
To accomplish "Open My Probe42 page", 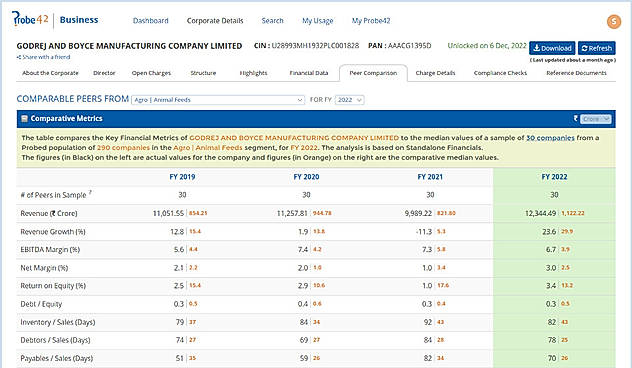I will pos(371,21).
